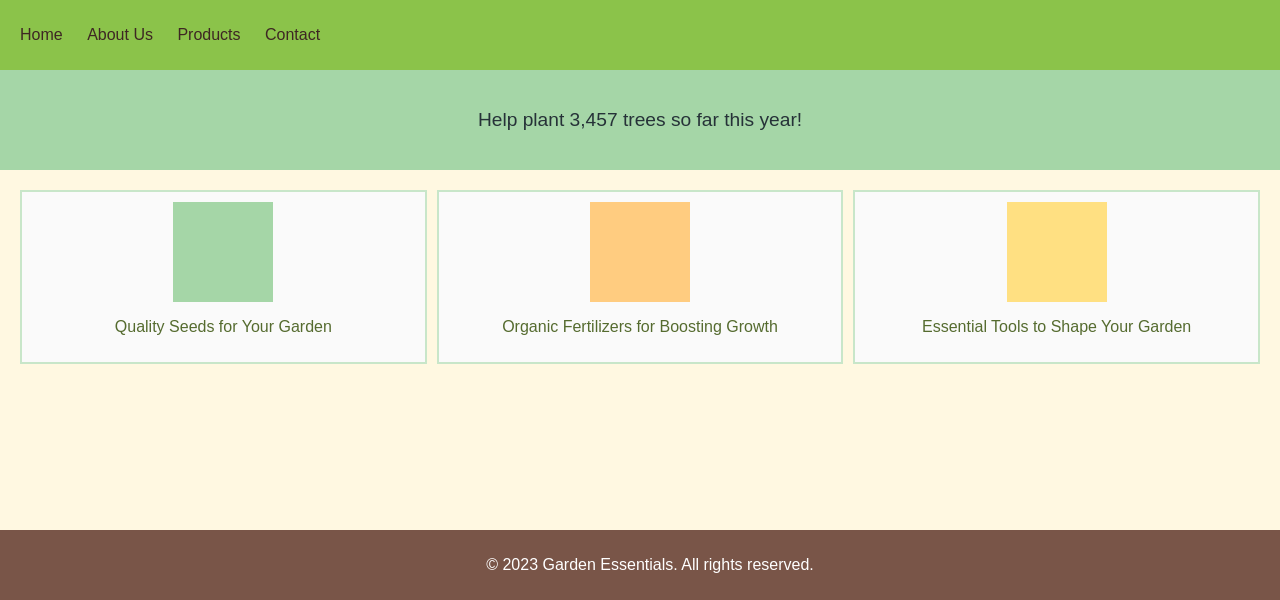Open the Quality Seeds for Your Garden link

pos(223,327)
